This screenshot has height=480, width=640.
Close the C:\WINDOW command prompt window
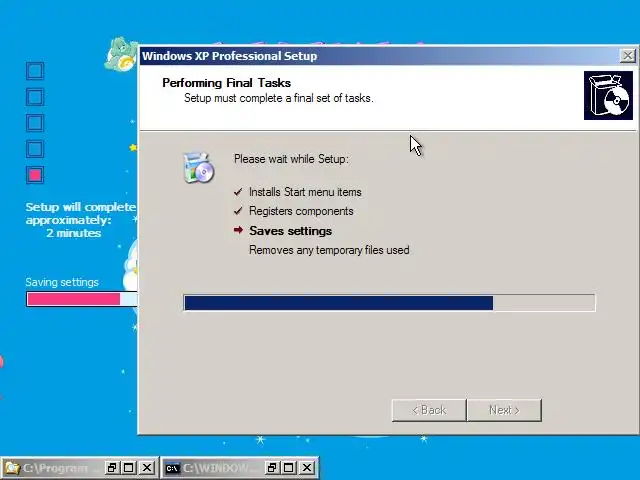307,468
